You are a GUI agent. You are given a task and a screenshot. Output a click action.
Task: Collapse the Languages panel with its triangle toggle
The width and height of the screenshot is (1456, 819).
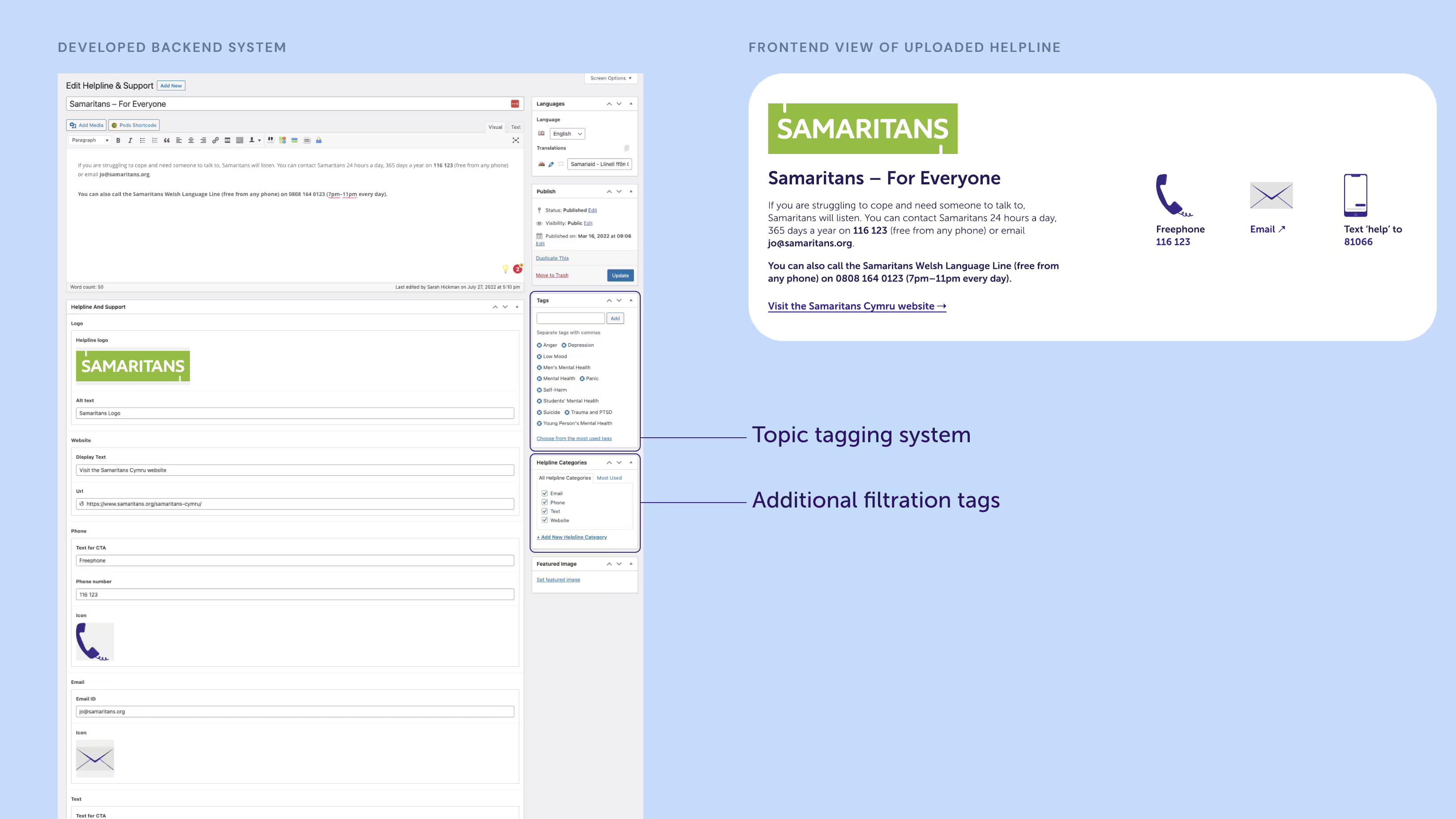point(631,104)
